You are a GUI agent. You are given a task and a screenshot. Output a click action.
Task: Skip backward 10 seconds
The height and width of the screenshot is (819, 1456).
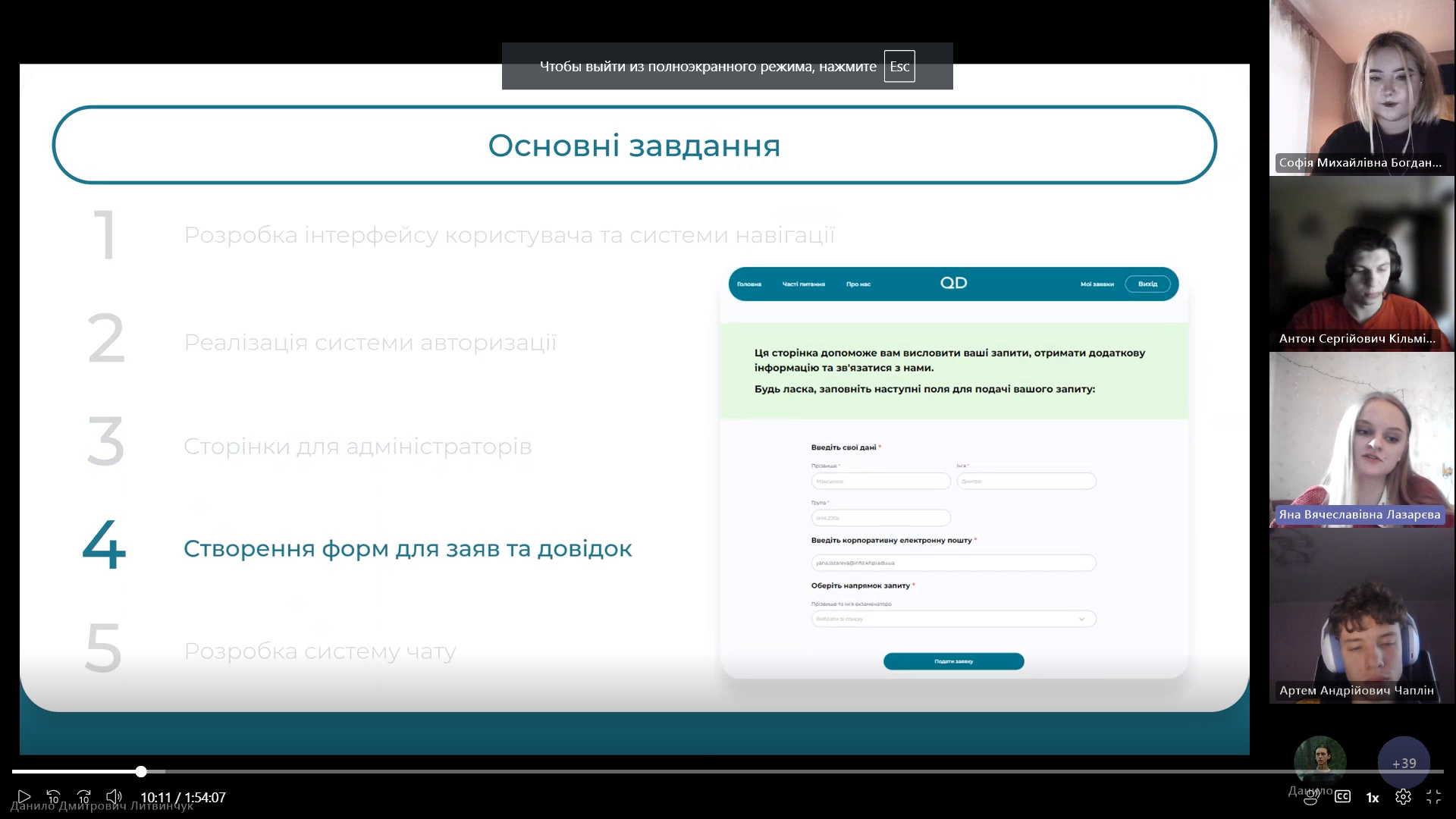tap(53, 797)
